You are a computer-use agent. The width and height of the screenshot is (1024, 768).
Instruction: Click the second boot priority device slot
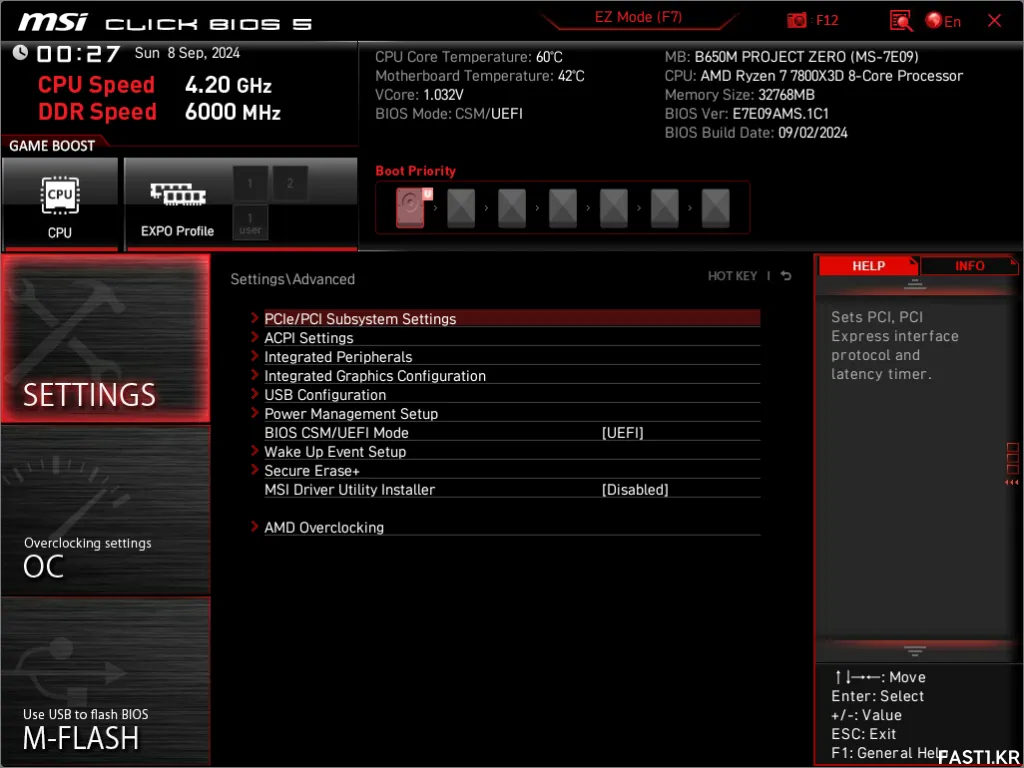461,208
